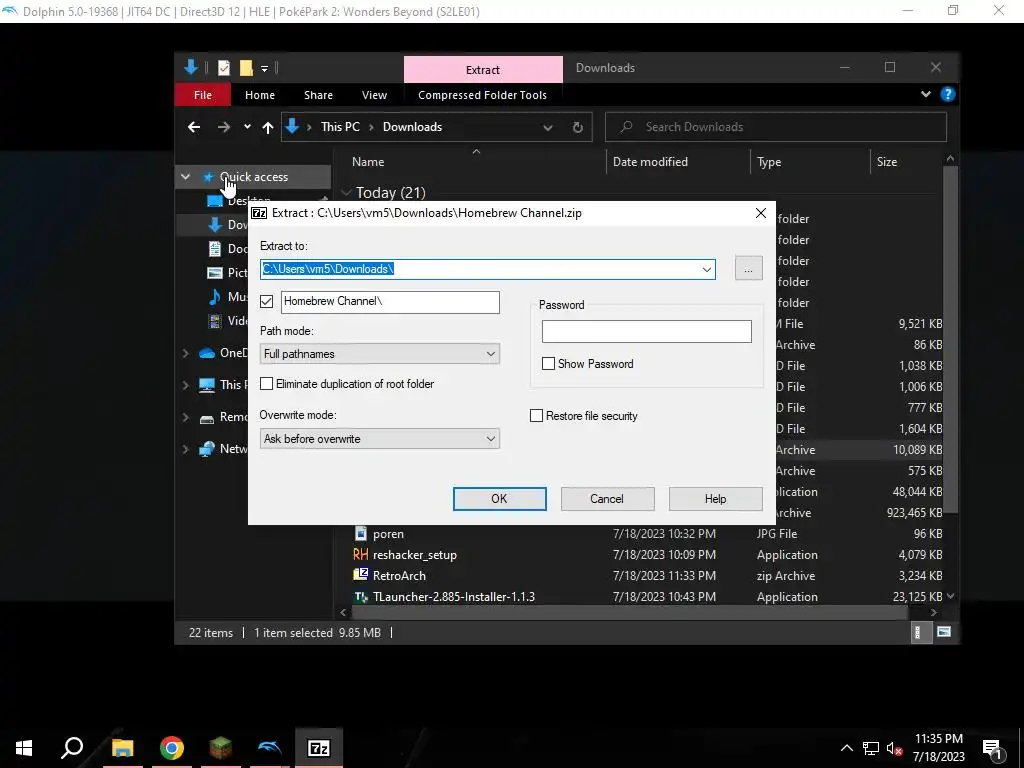The image size is (1024, 768).
Task: Expand the ribbon with the chevron
Action: (925, 95)
